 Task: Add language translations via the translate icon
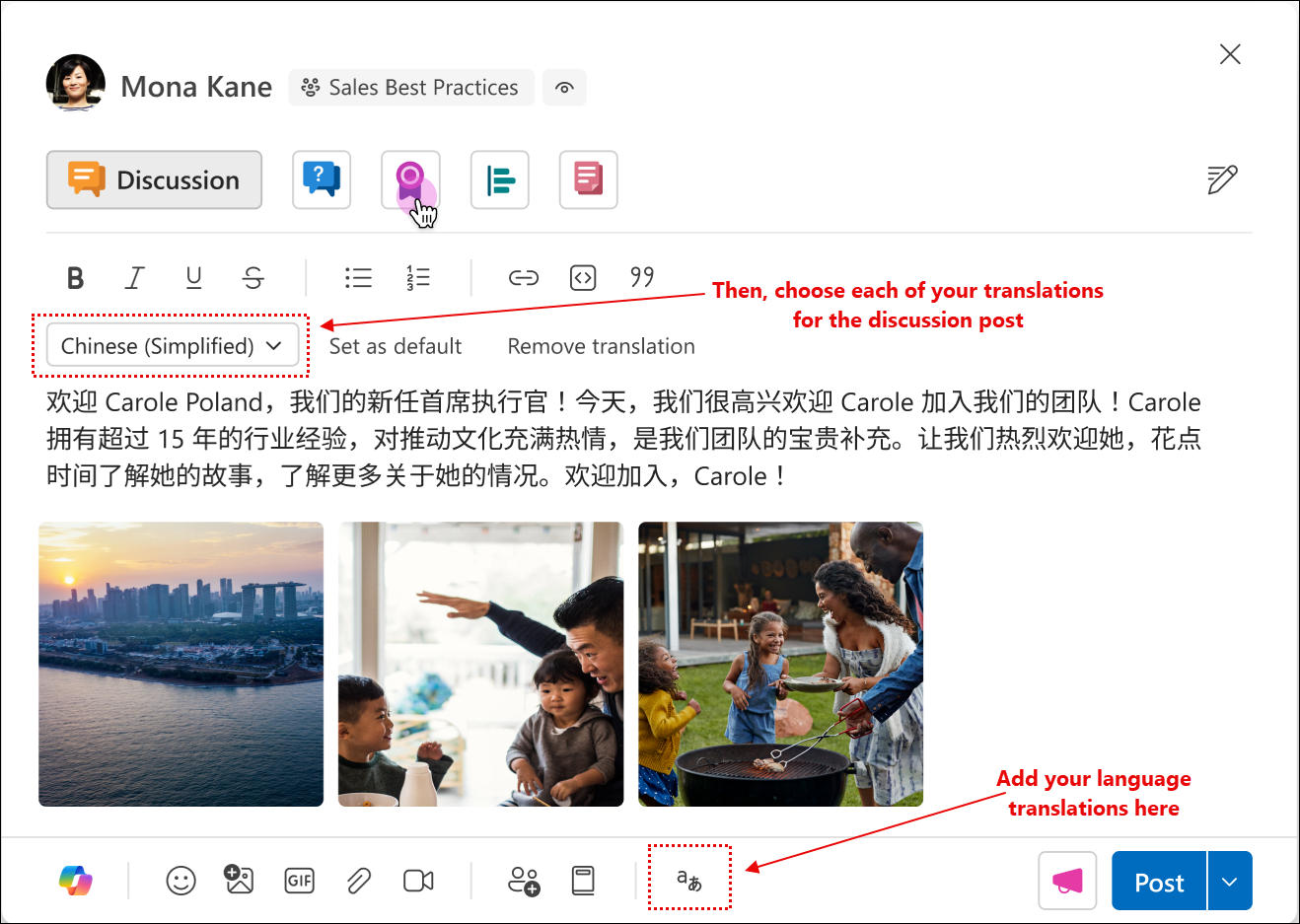coord(689,881)
